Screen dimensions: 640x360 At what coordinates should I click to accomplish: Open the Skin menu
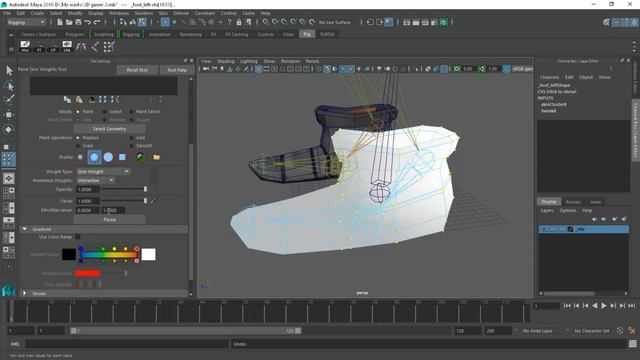pos(163,13)
